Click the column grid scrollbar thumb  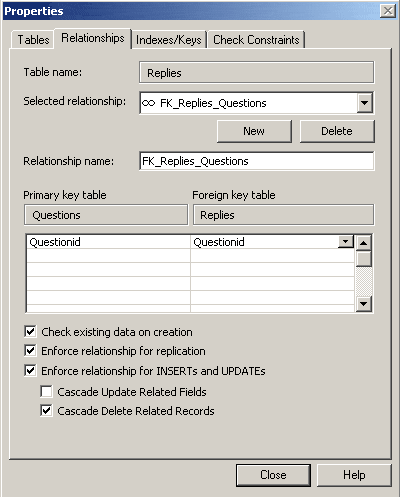(x=364, y=259)
